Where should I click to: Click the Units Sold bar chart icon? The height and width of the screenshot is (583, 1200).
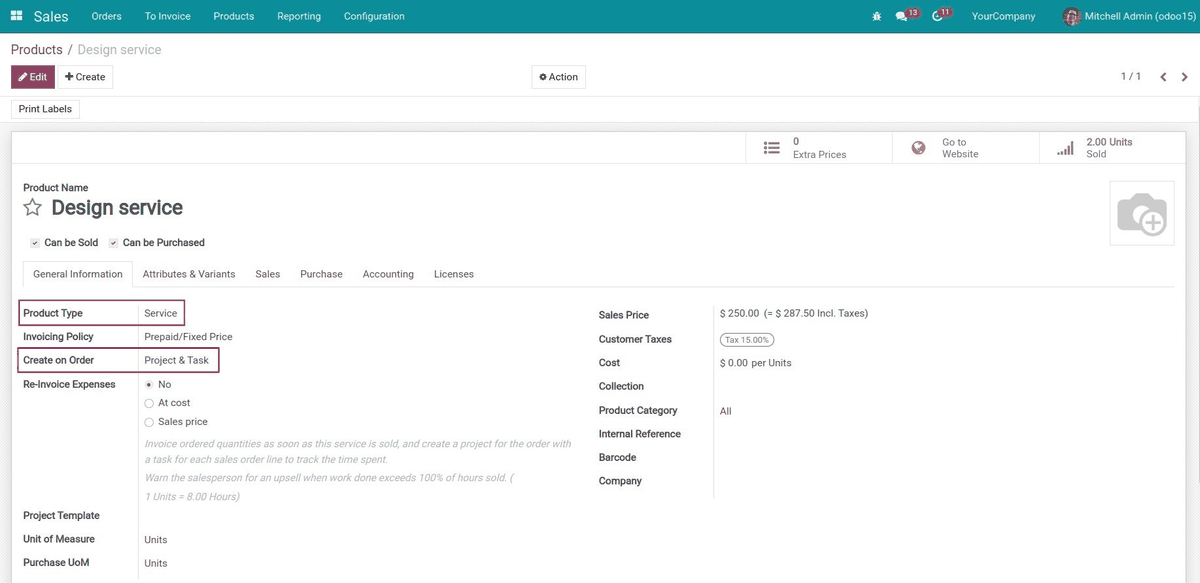tap(1065, 148)
